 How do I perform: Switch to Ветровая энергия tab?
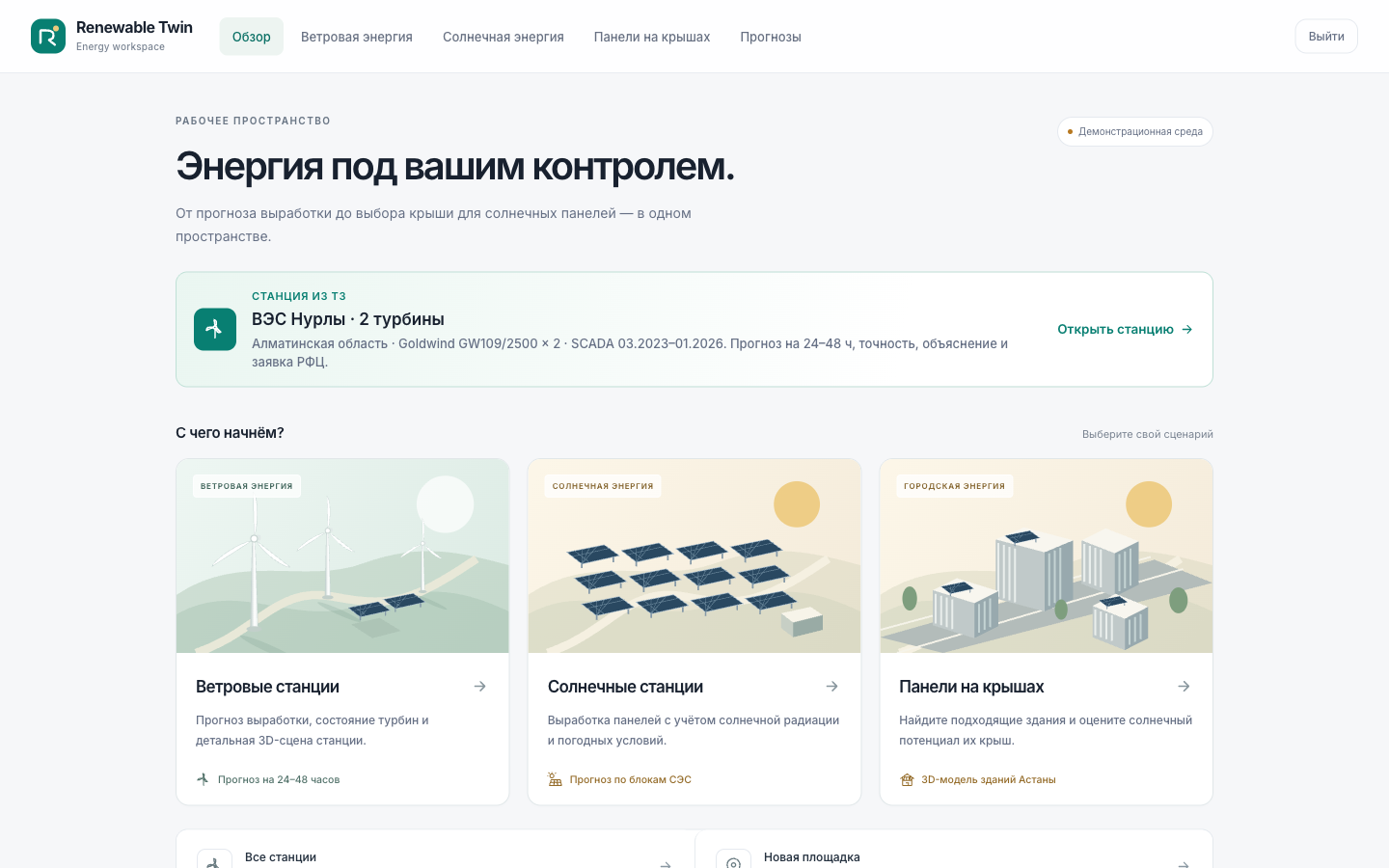(x=357, y=37)
